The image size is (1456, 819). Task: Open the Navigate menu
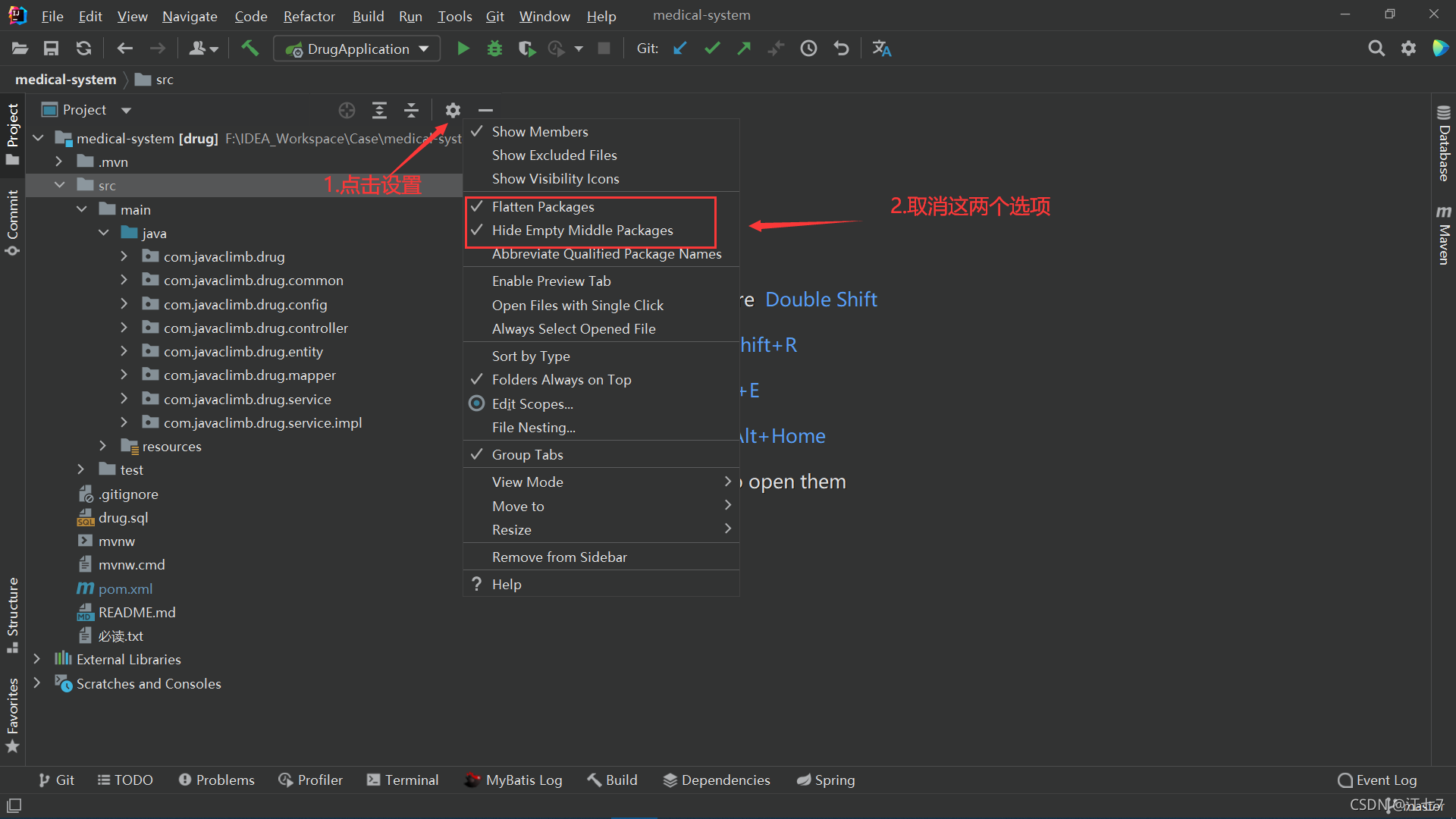point(190,16)
